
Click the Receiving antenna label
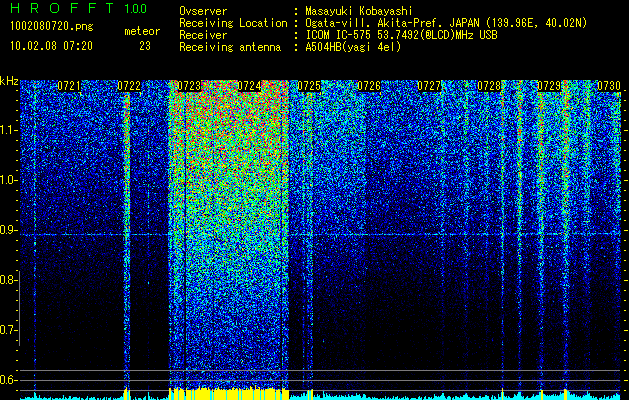pos(230,47)
